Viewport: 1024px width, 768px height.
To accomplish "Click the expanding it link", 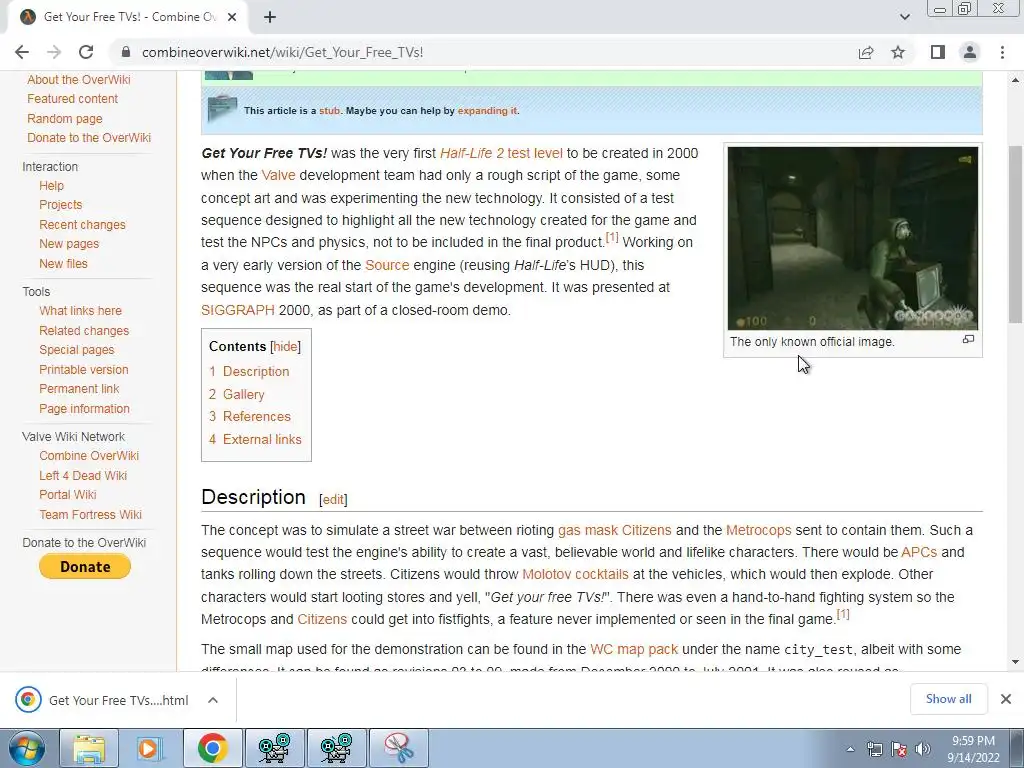I will click(487, 111).
